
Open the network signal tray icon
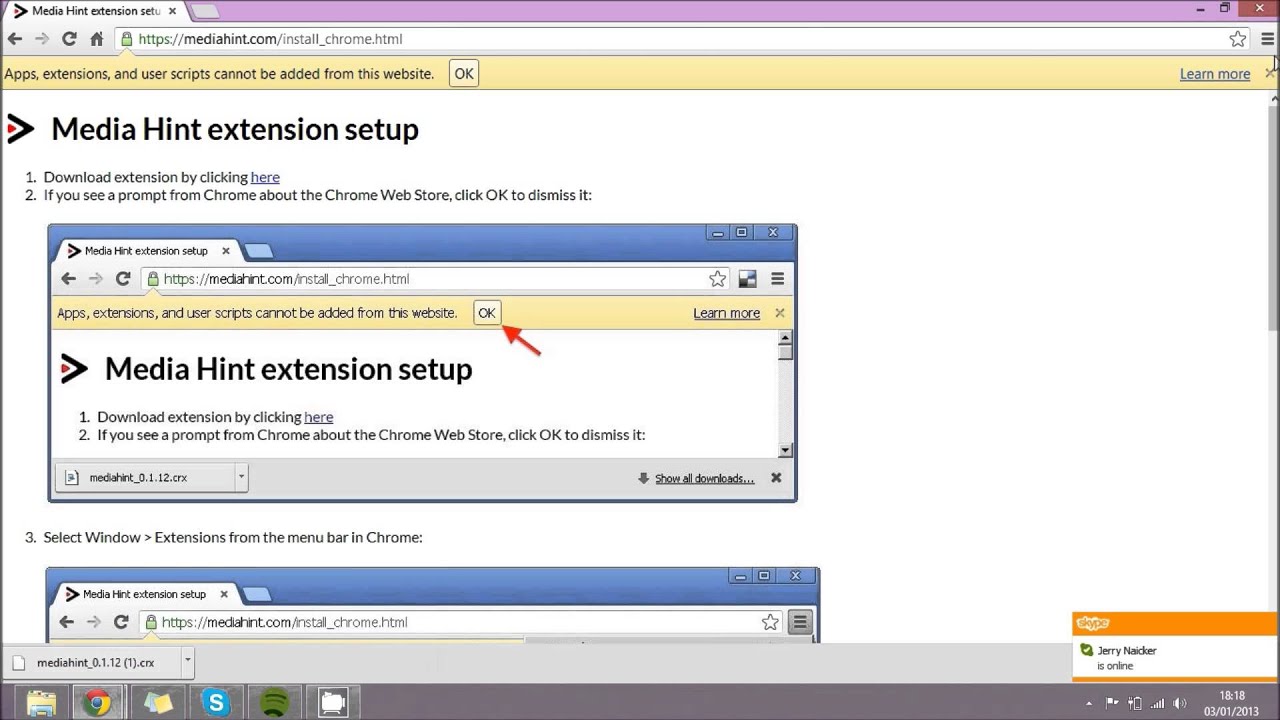(x=1158, y=703)
